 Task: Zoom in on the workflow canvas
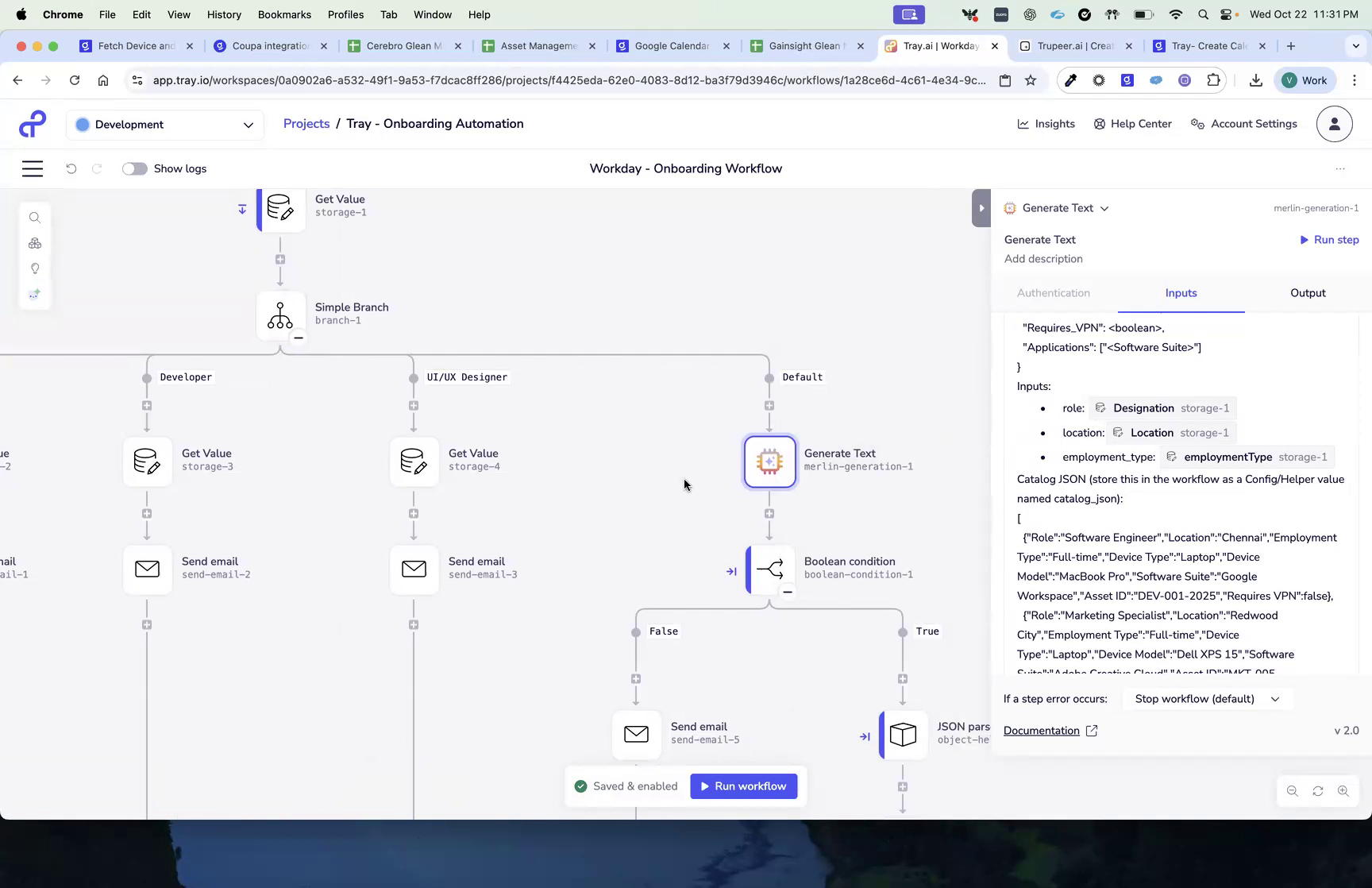[x=1344, y=791]
